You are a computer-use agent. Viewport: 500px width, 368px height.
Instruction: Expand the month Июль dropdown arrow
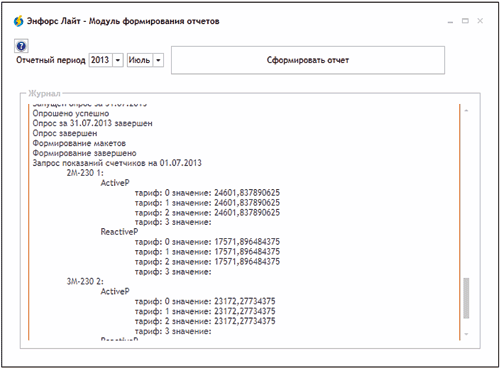pyautogui.click(x=158, y=60)
